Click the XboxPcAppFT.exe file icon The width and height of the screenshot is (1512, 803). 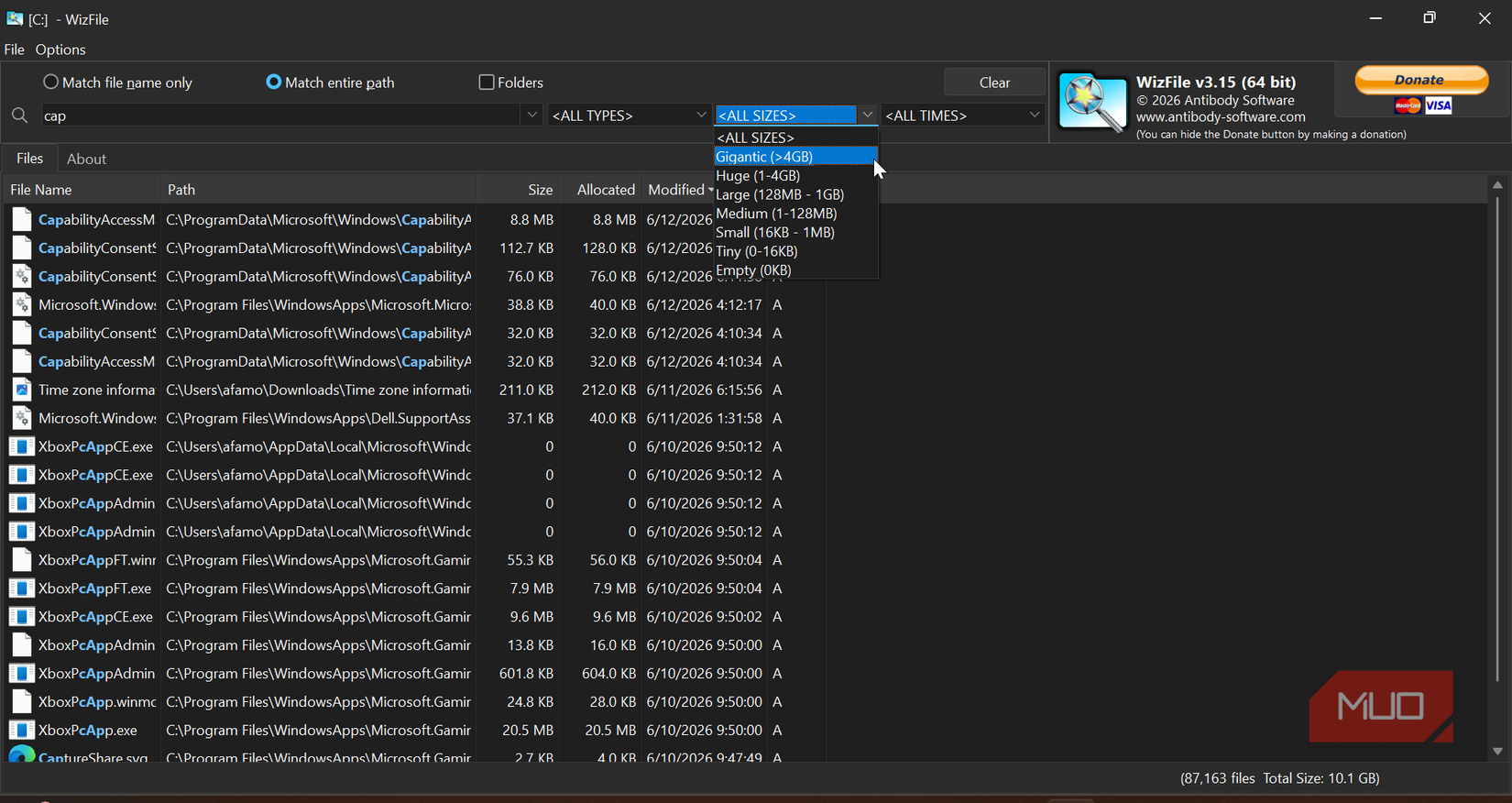tap(22, 588)
